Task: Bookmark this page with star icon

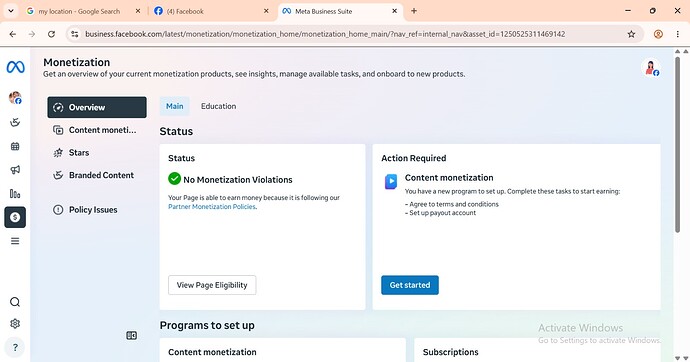Action: tap(631, 34)
